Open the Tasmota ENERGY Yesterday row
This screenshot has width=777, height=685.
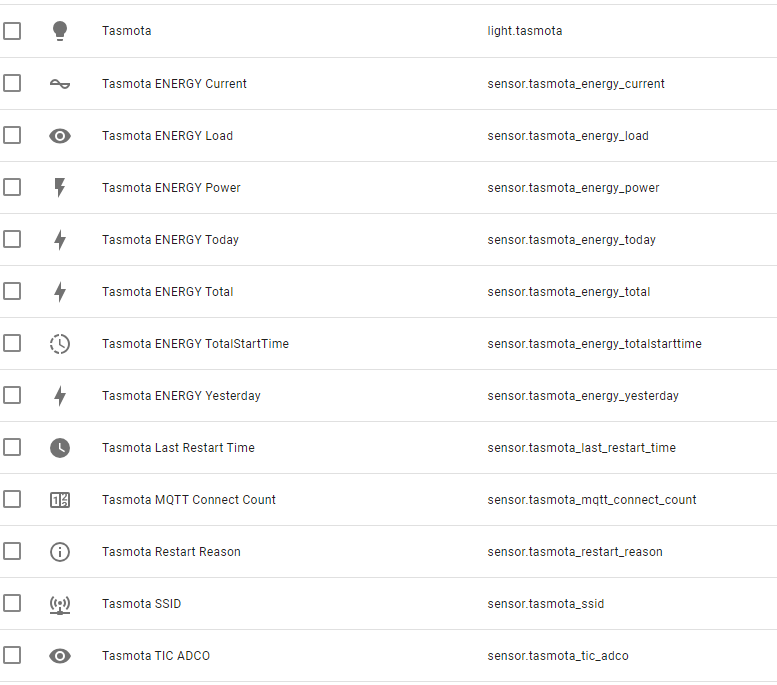coord(388,396)
